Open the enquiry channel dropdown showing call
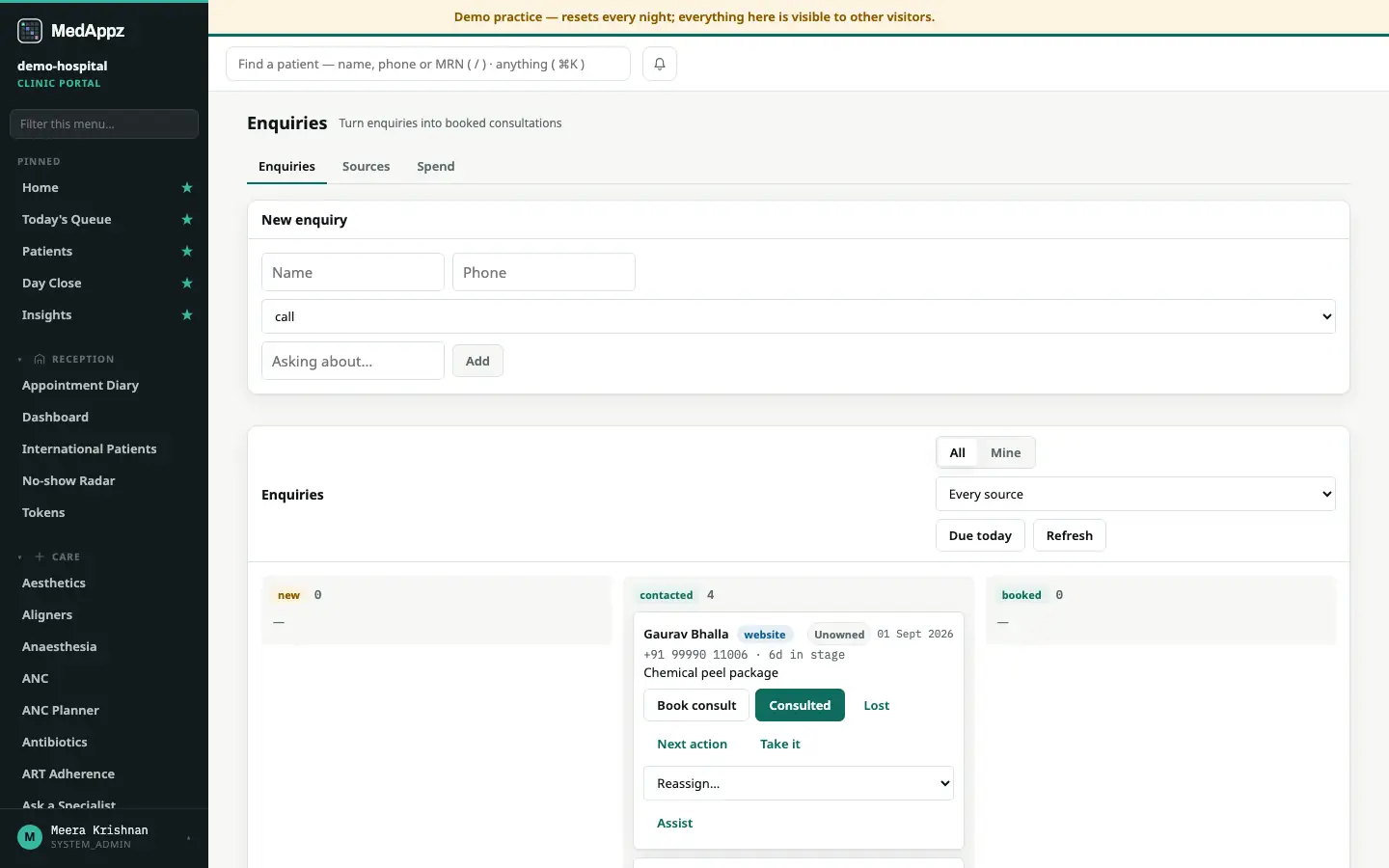This screenshot has width=1389, height=868. pyautogui.click(x=799, y=316)
